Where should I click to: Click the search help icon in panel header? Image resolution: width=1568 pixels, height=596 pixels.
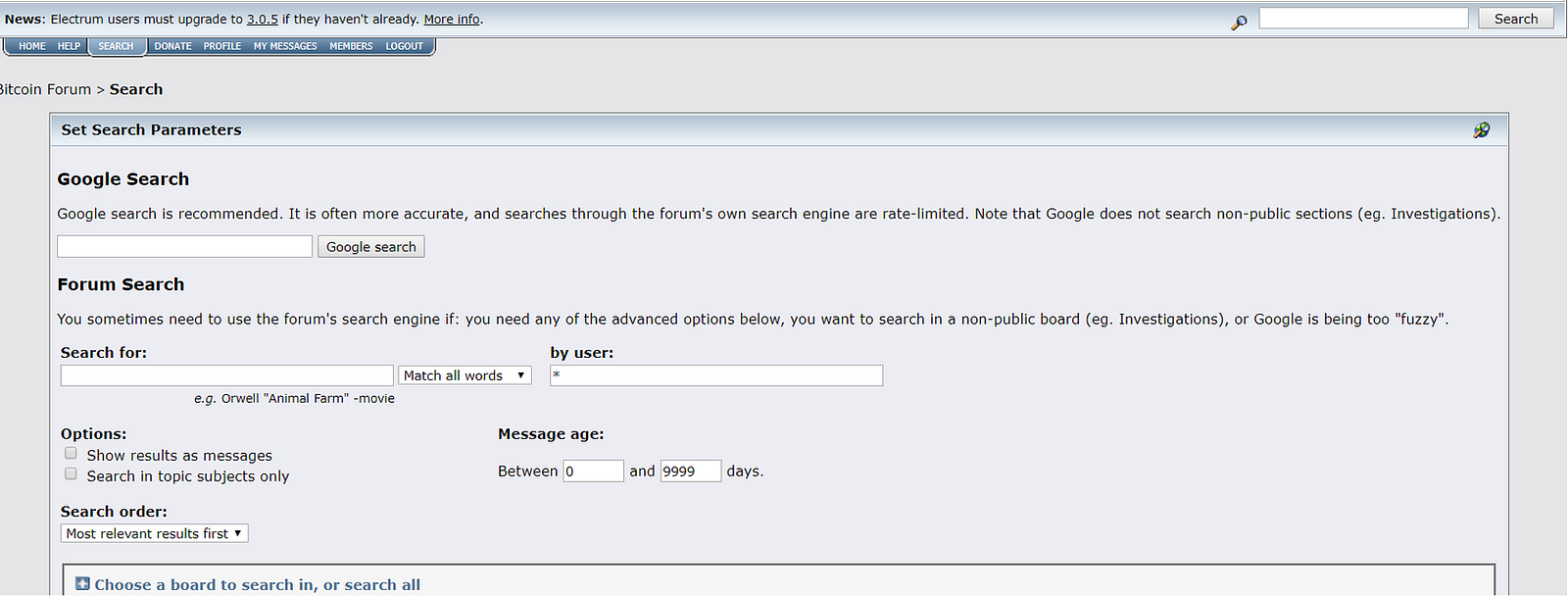point(1481,130)
